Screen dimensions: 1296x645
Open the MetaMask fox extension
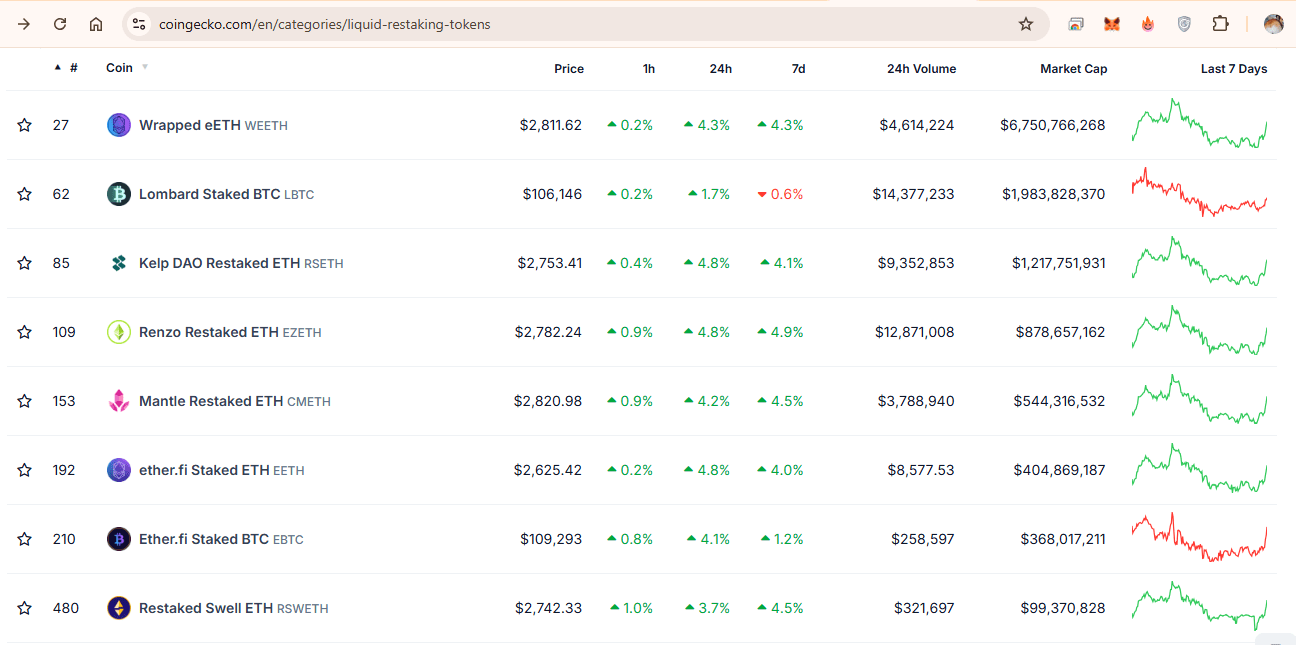1112,24
